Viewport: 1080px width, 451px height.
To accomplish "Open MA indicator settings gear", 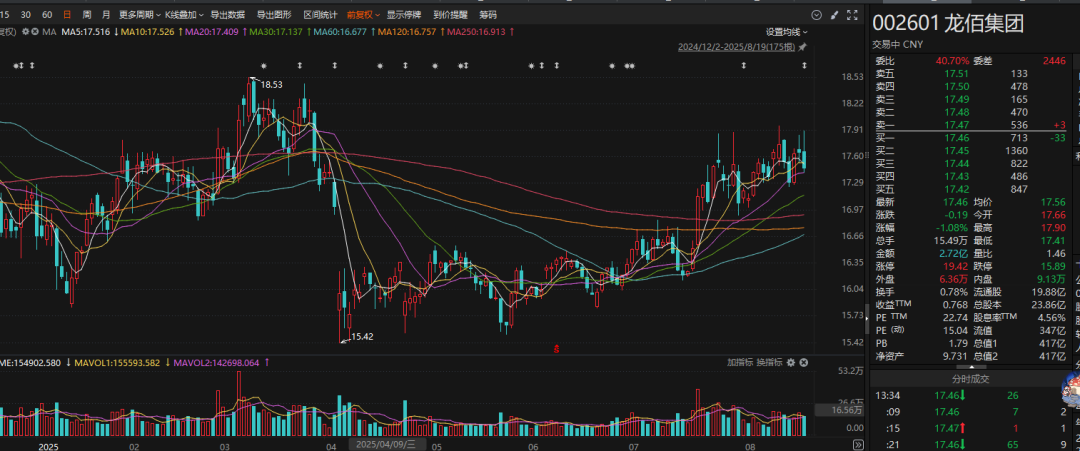I will 25,31.
